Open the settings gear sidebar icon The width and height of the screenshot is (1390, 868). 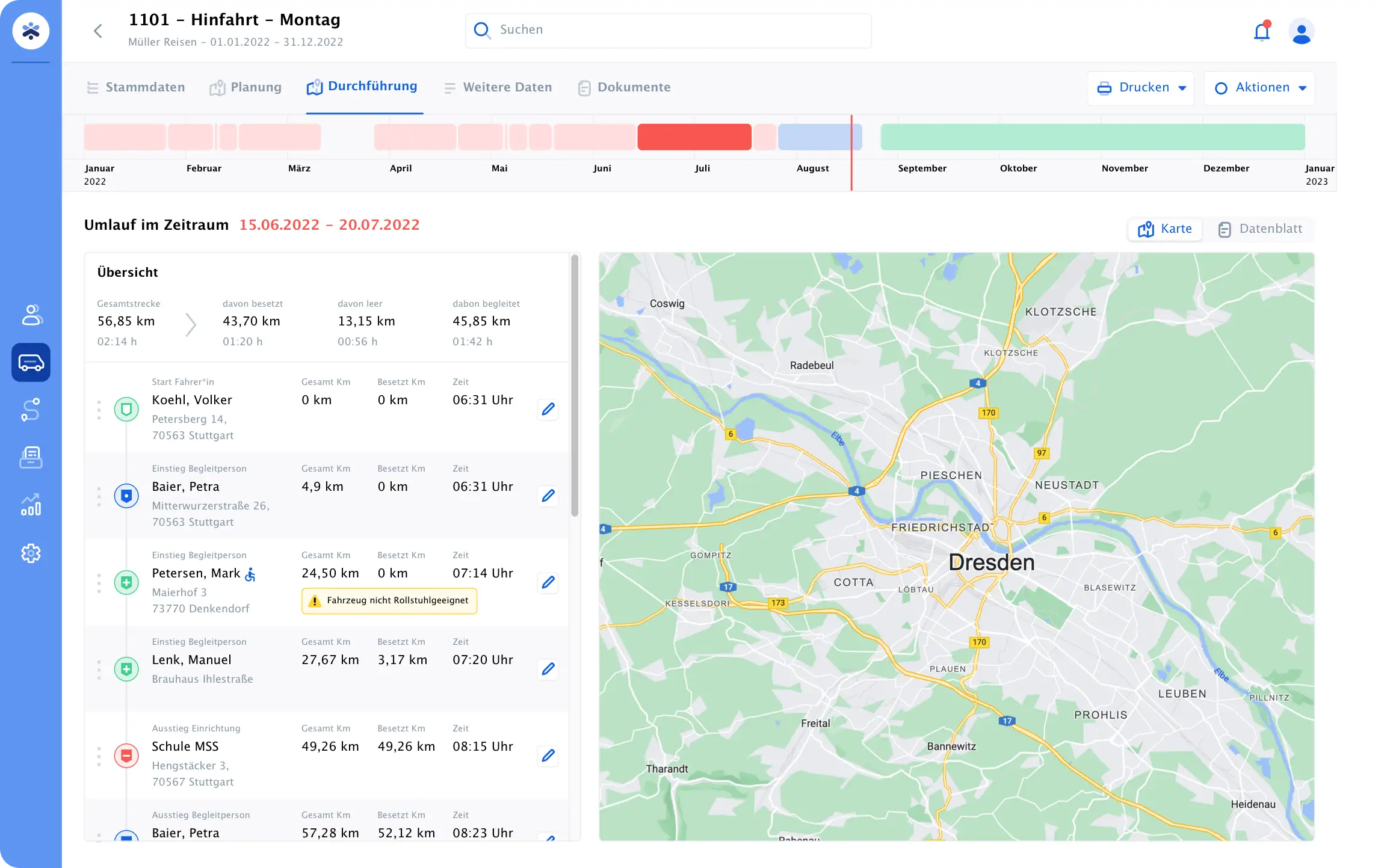coord(31,553)
